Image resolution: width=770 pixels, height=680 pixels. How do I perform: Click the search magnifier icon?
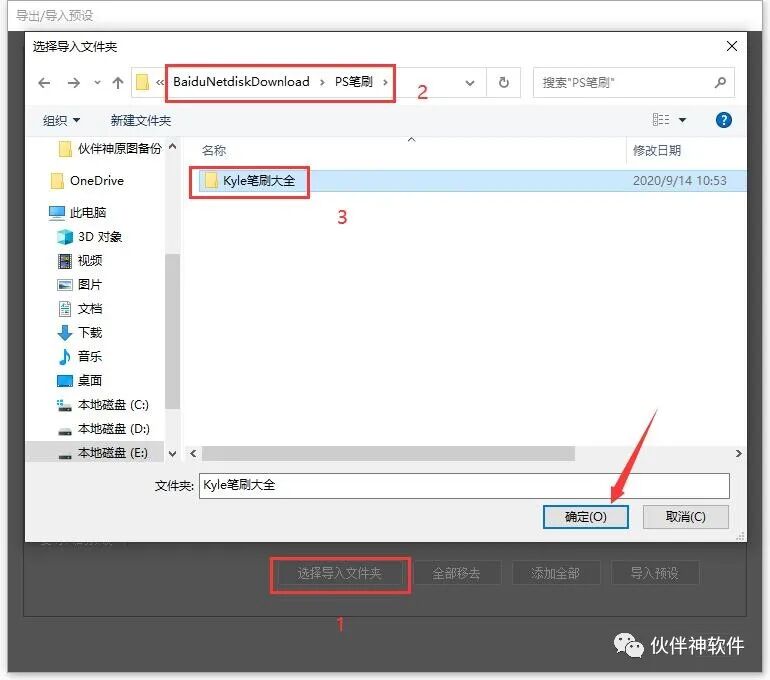720,82
